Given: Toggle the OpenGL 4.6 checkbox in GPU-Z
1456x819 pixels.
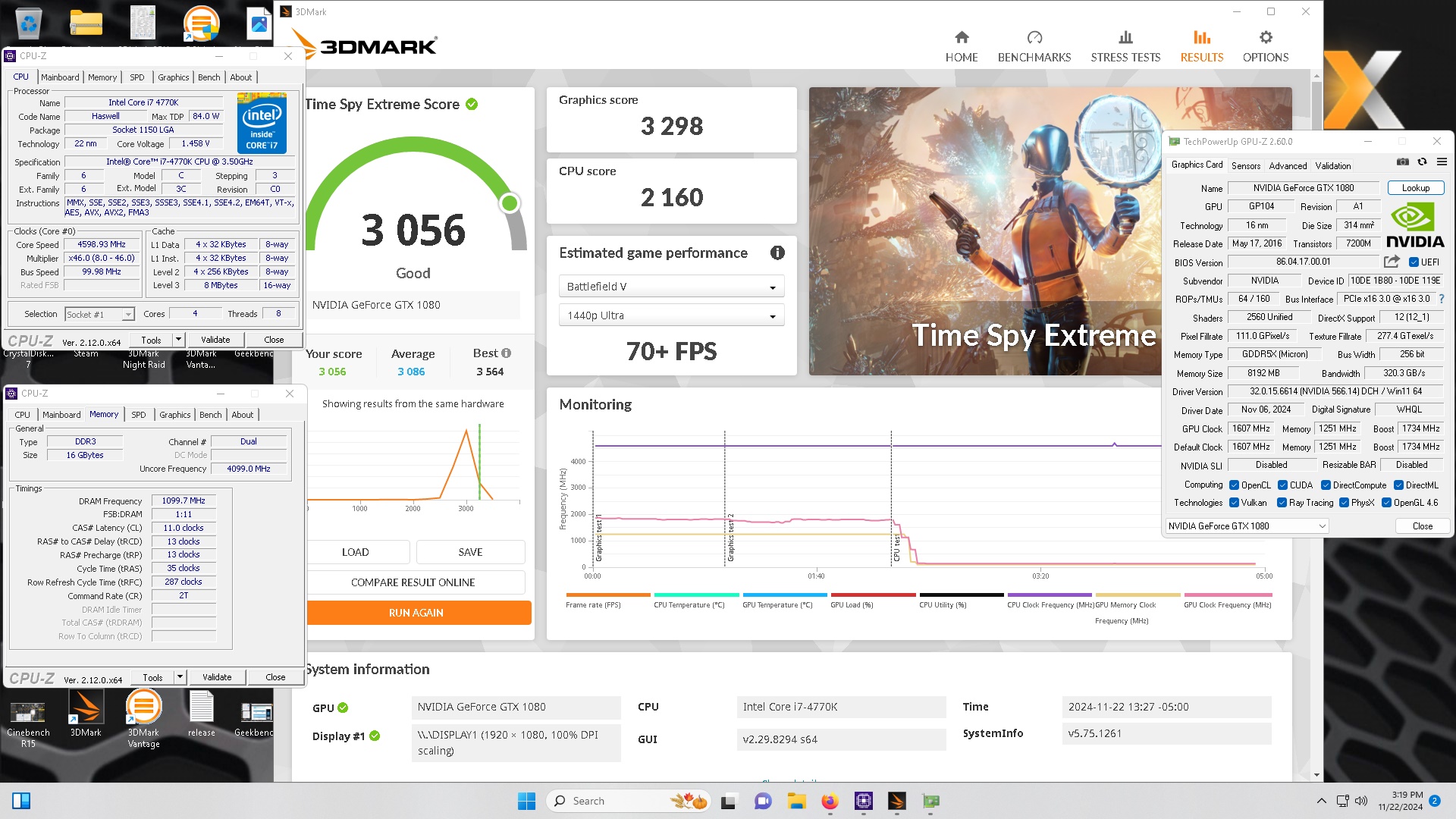Looking at the screenshot, I should point(1386,503).
